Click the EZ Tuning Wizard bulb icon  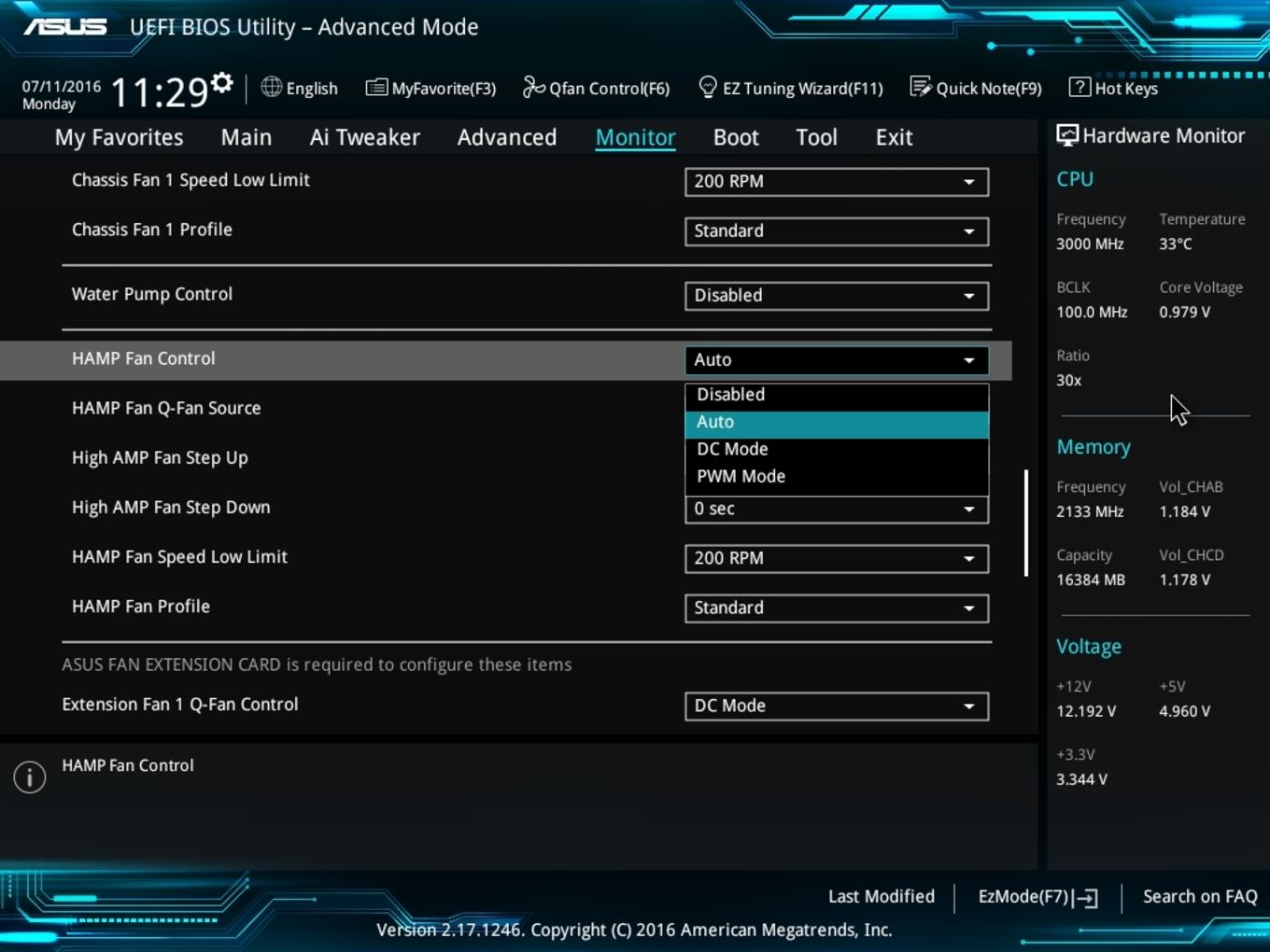708,87
